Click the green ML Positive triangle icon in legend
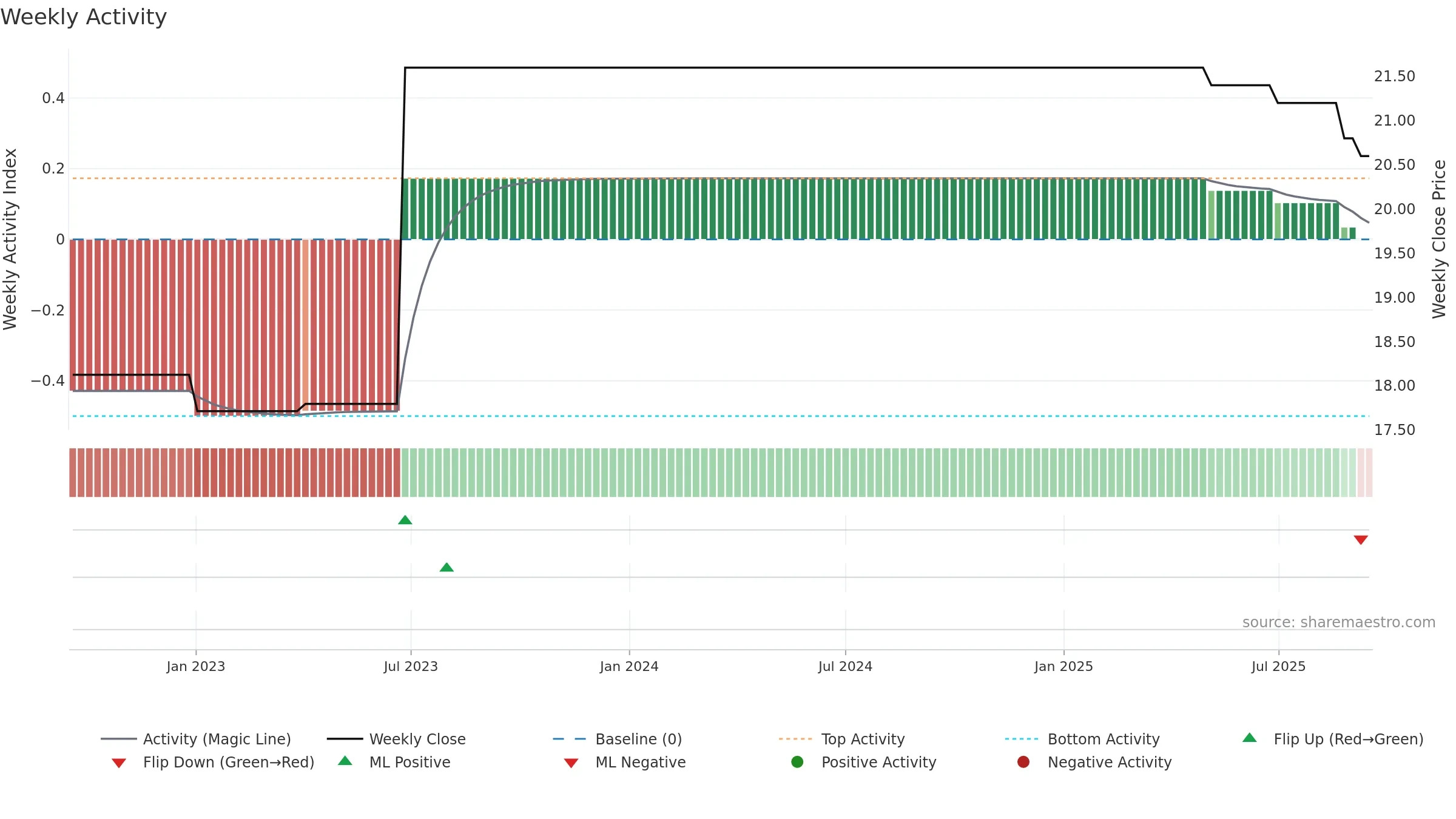The image size is (1456, 819). click(x=345, y=761)
